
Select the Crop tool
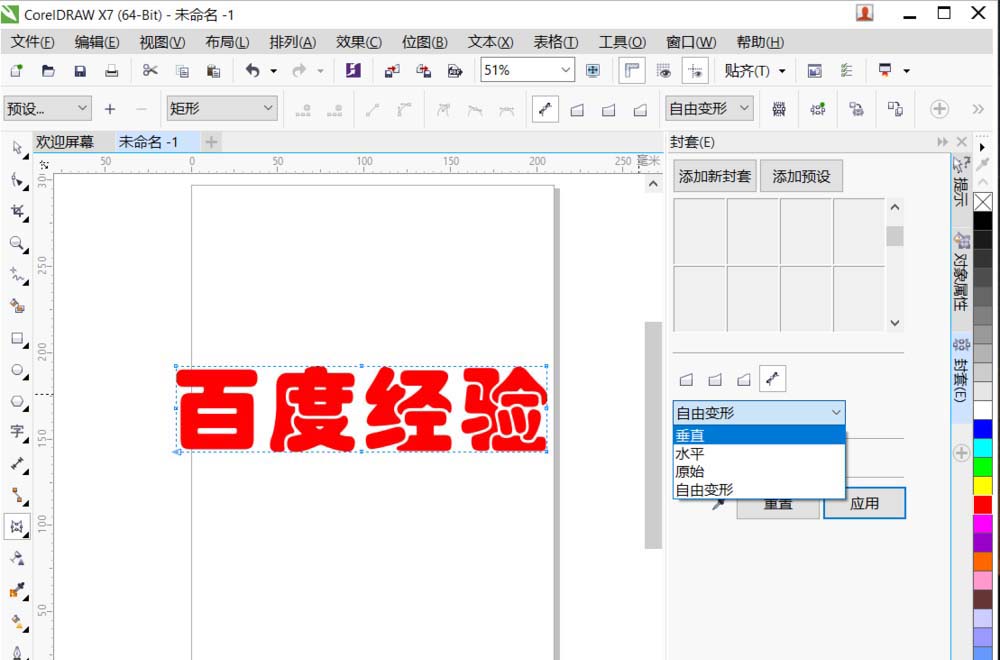(17, 211)
